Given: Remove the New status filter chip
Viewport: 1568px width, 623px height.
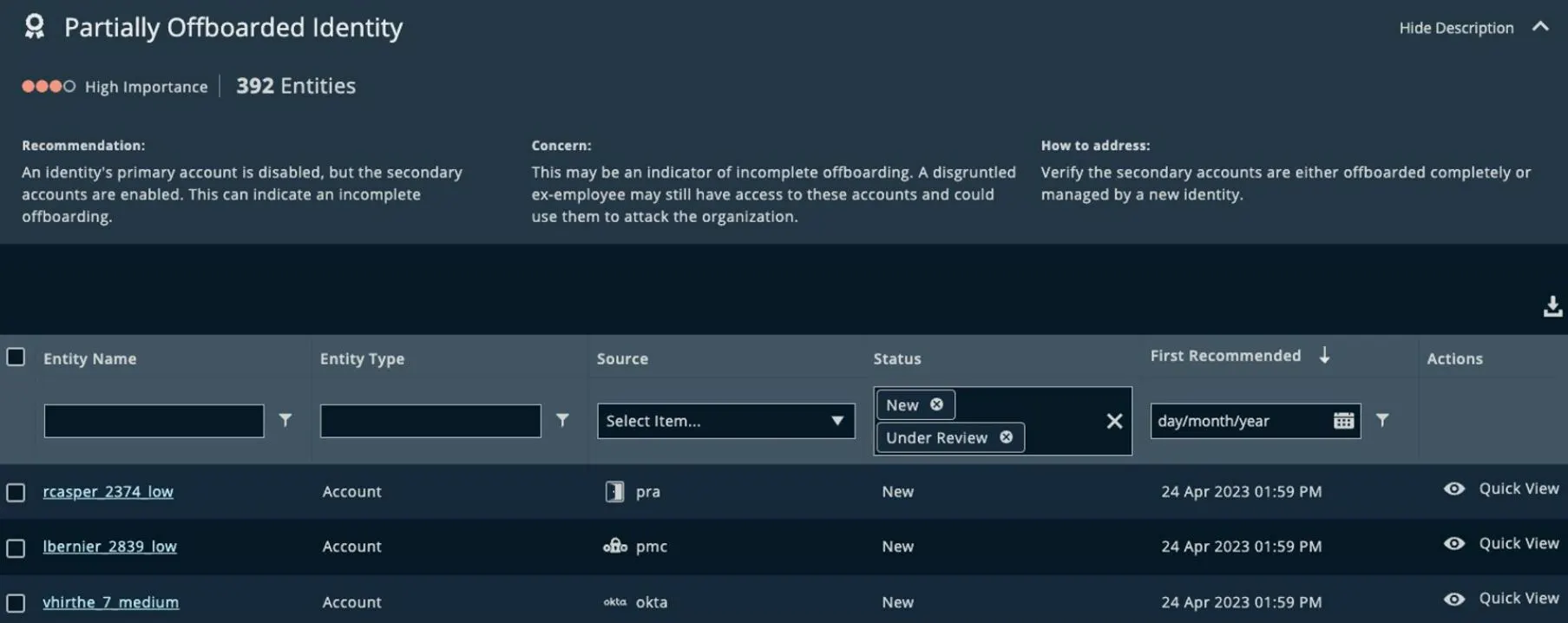Looking at the screenshot, I should tap(936, 404).
